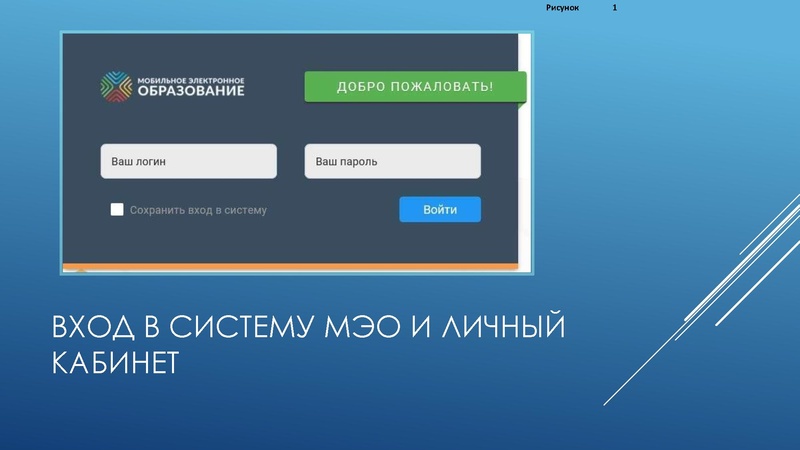Click the 'Ваш логин' input field
Viewport: 800px width, 450px height.
point(189,161)
